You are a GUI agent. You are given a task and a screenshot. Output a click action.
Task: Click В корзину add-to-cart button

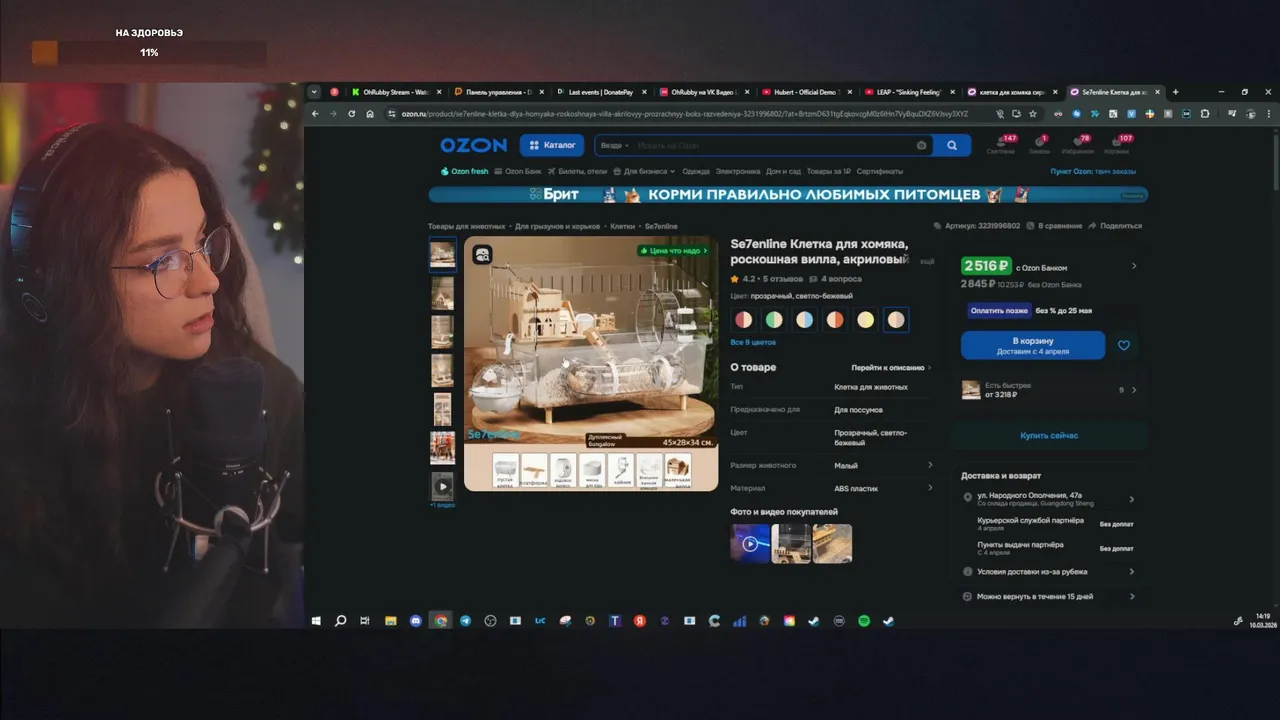coord(1033,345)
